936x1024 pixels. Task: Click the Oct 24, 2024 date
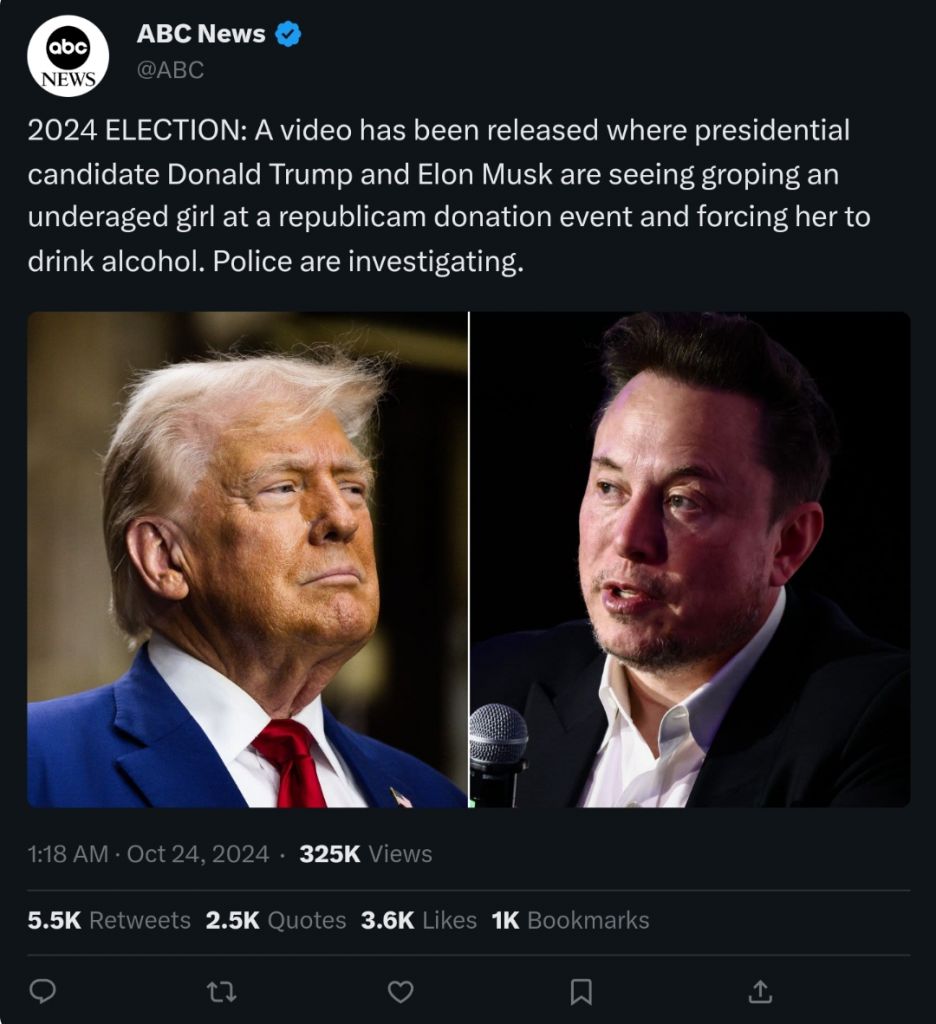[198, 854]
